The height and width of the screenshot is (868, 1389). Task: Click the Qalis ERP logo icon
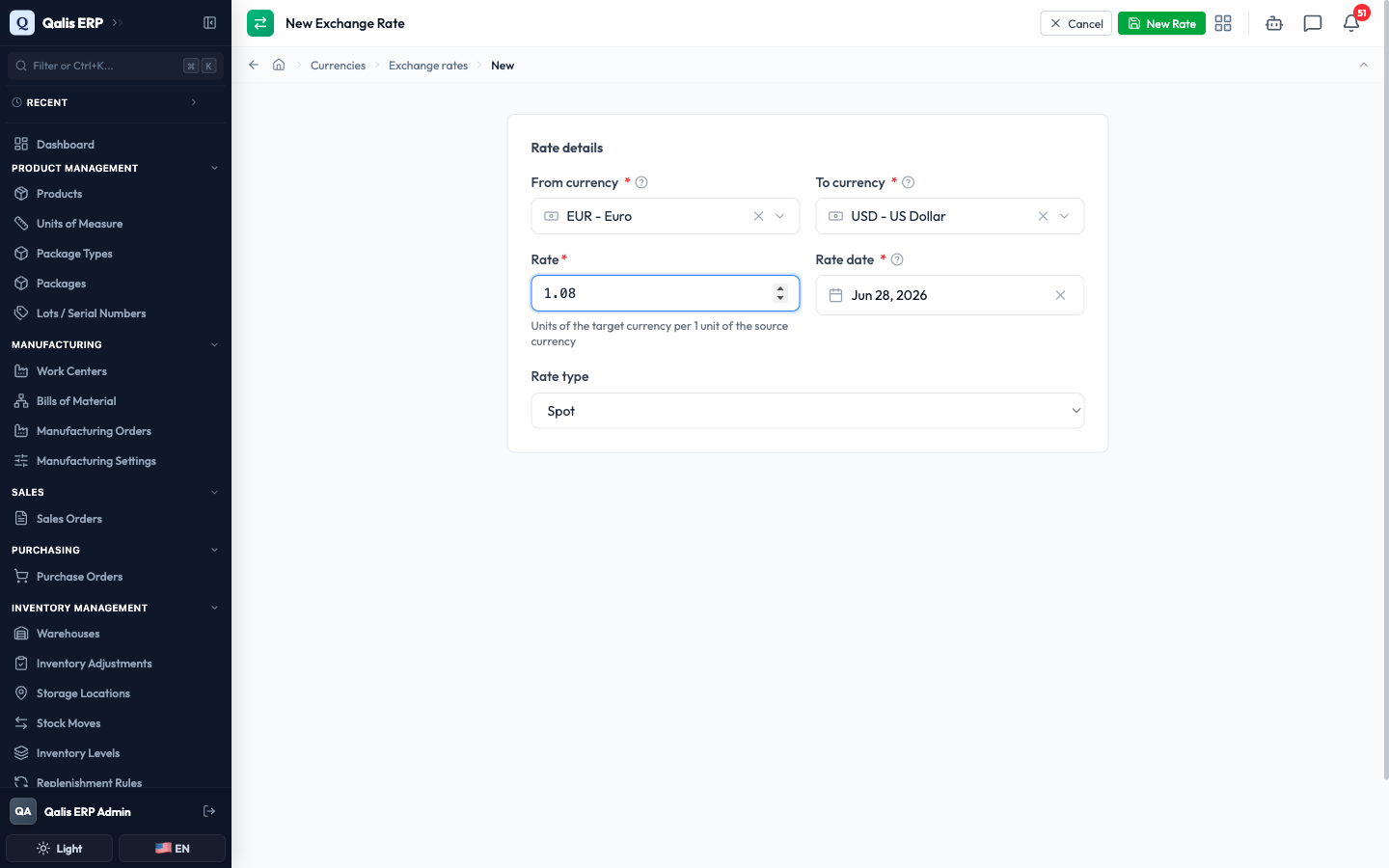pyautogui.click(x=22, y=22)
